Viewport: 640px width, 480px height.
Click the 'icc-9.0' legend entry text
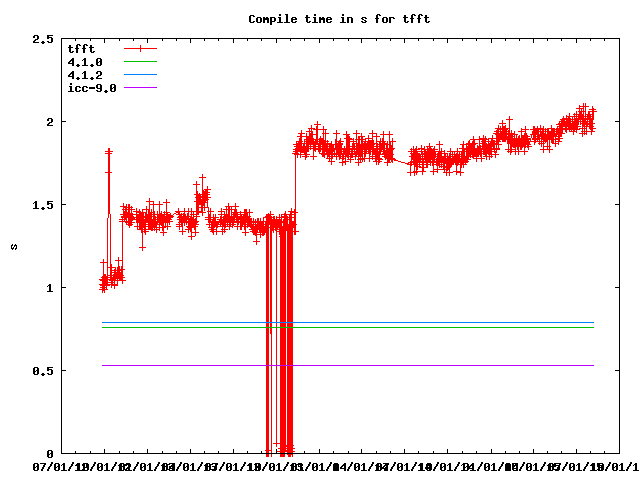(x=91, y=88)
